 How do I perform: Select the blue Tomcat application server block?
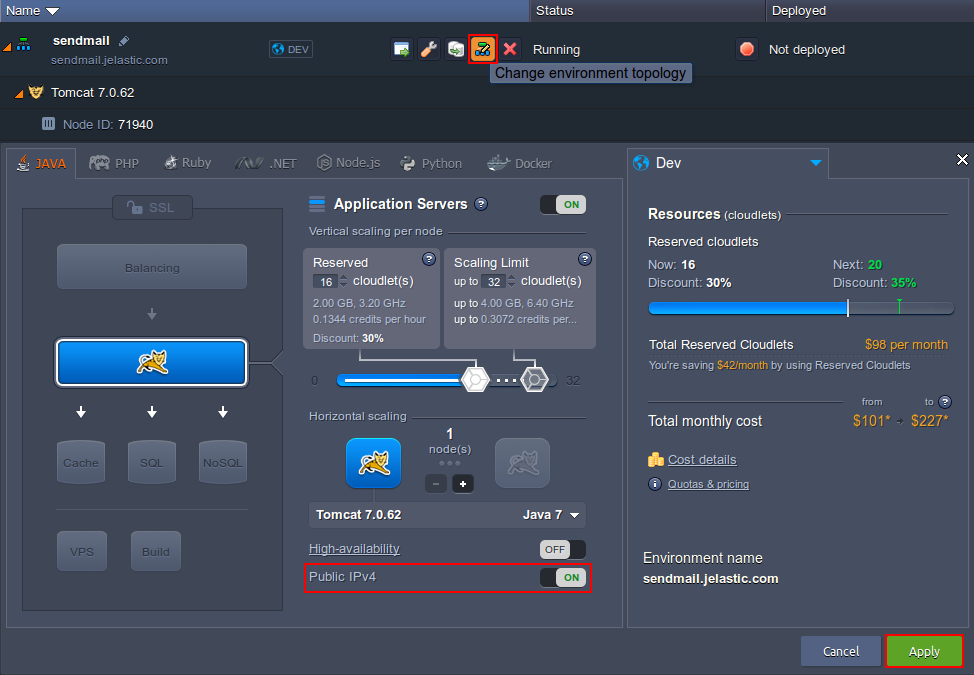[152, 363]
